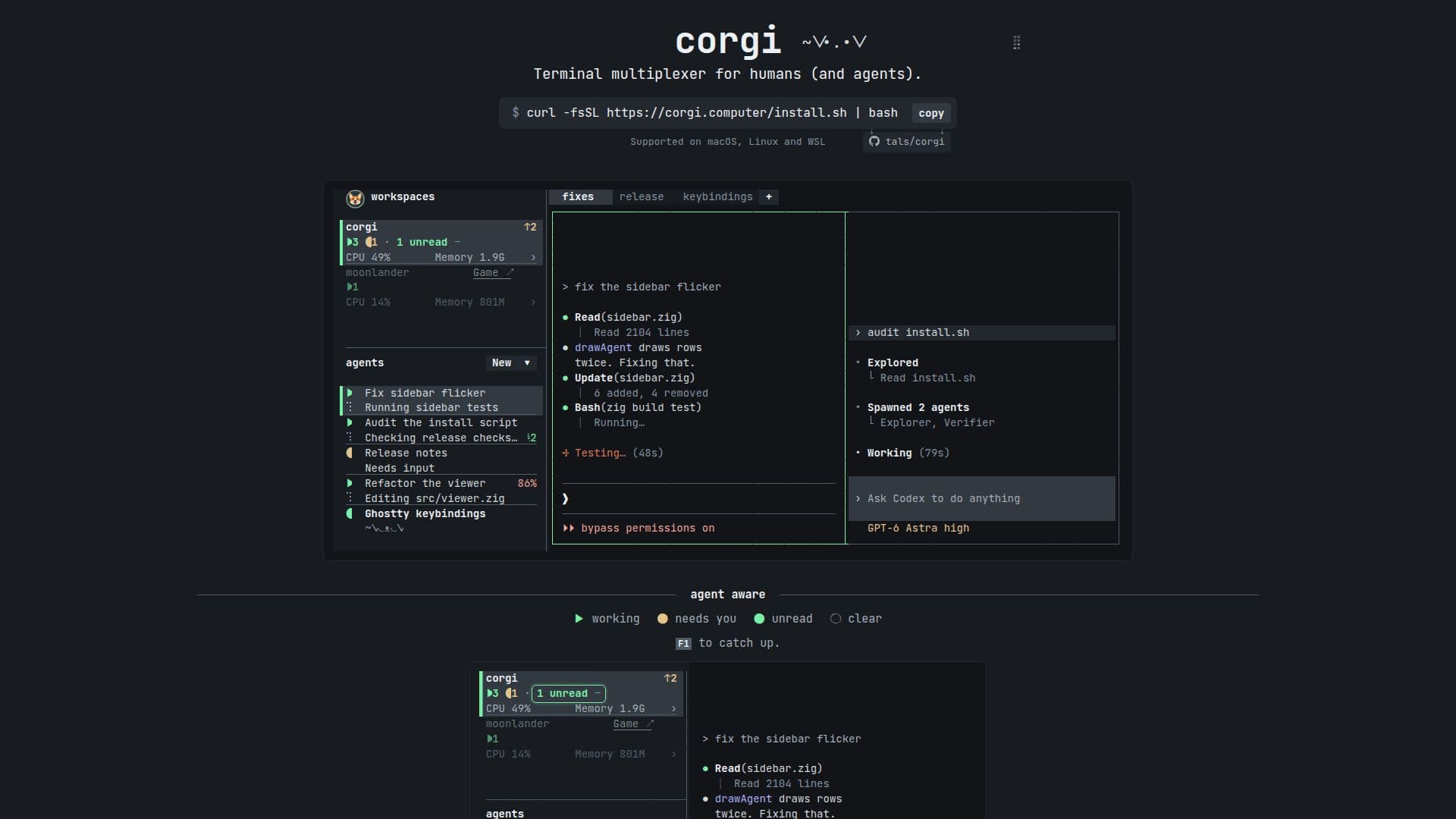The height and width of the screenshot is (819, 1456).
Task: Click the play icon on Fix sidebar flicker
Action: pyautogui.click(x=350, y=393)
